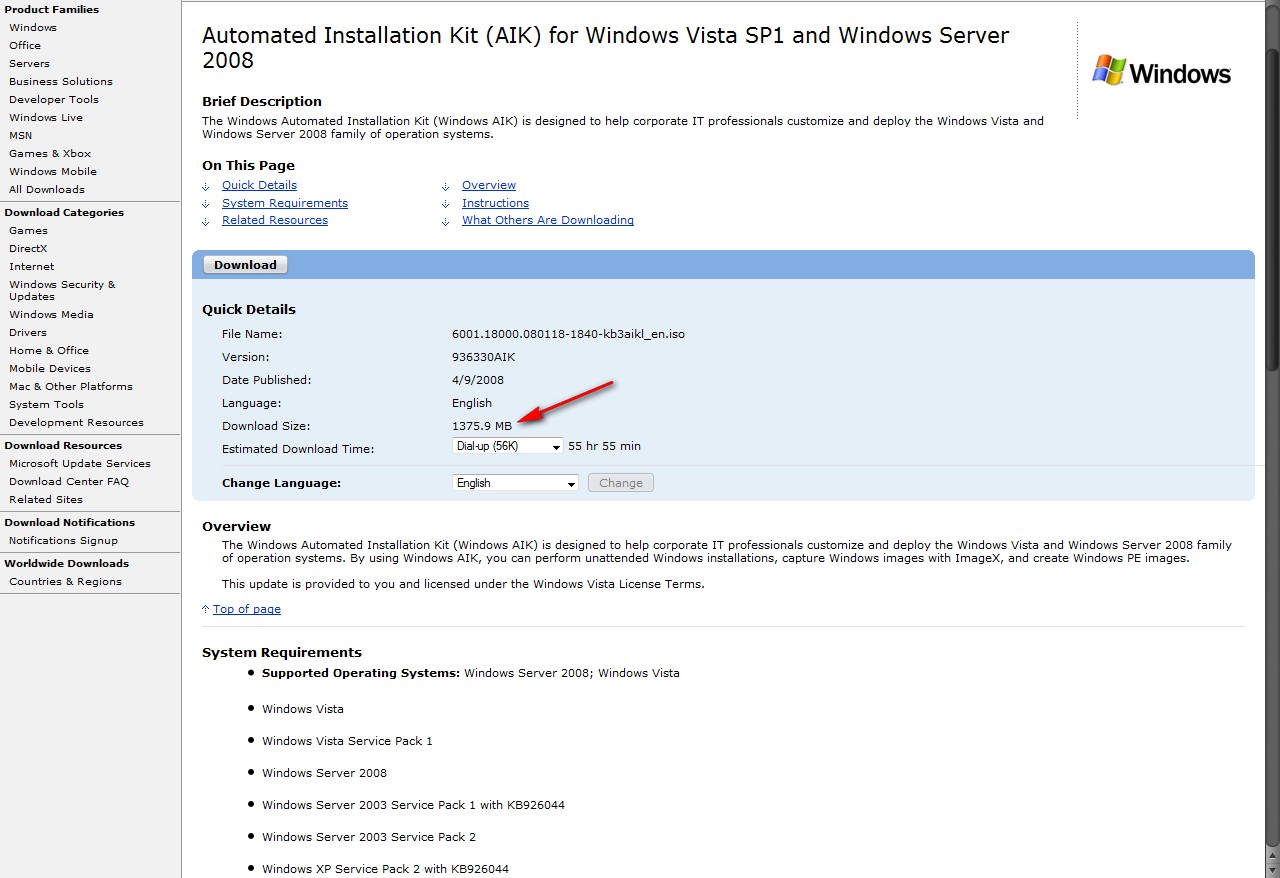Open Development Resources category
Viewport: 1280px width, 878px height.
point(76,423)
